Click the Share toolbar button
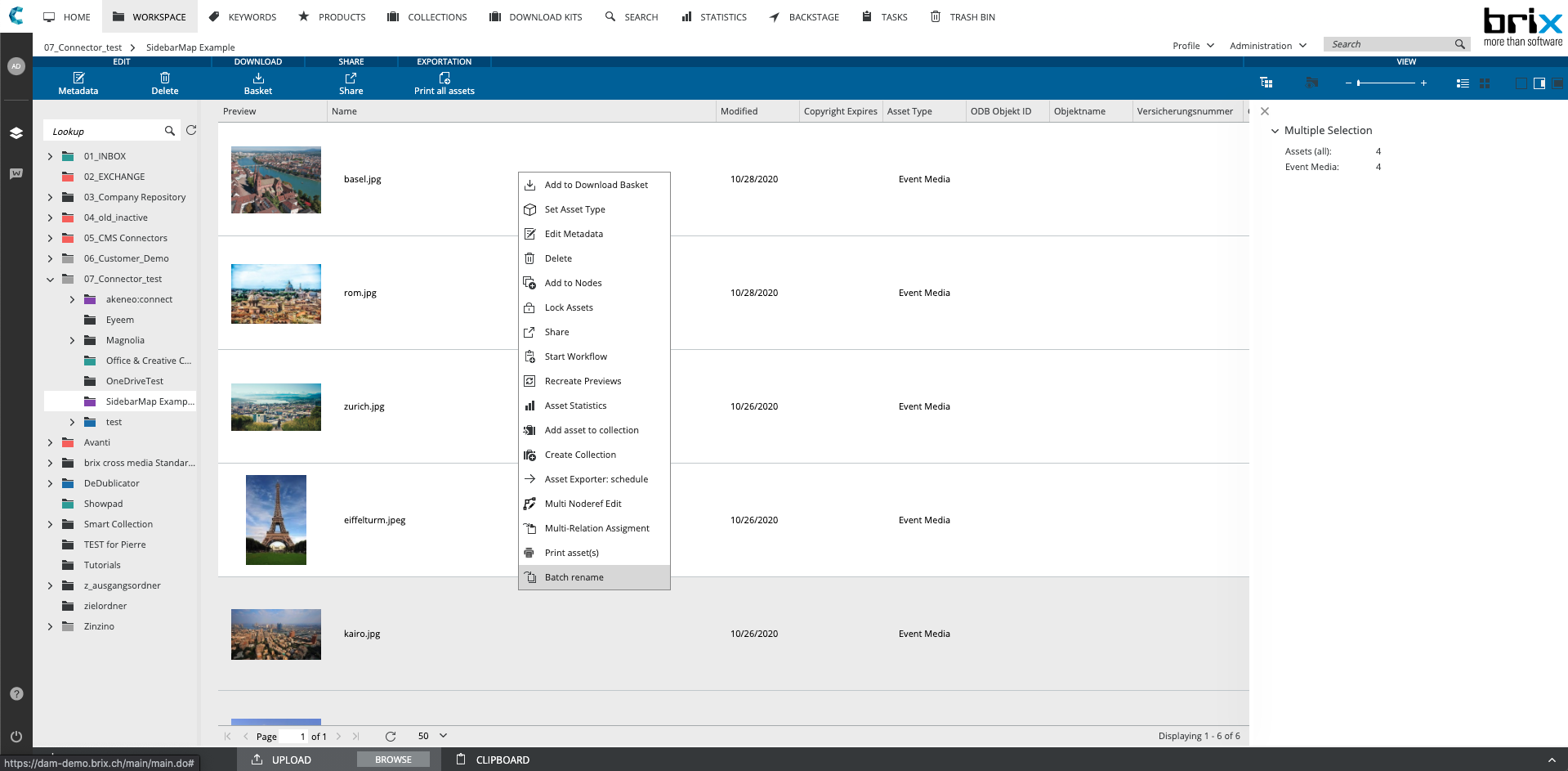This screenshot has height=771, width=1568. click(351, 83)
